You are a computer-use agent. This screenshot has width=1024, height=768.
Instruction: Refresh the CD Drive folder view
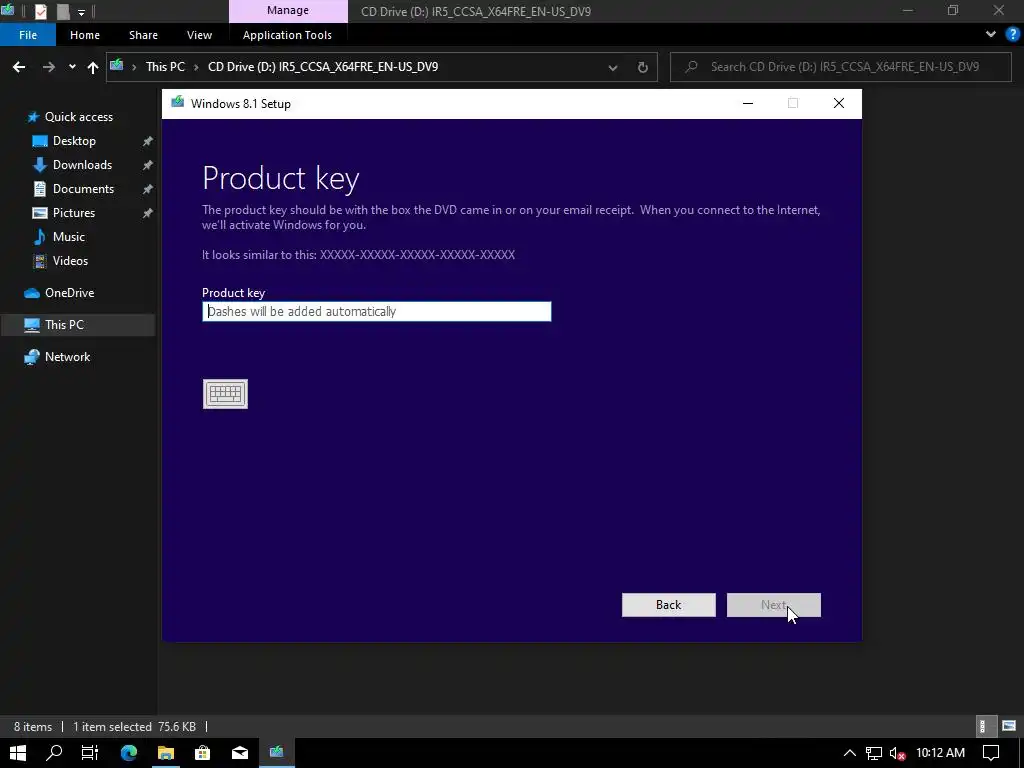coord(643,67)
